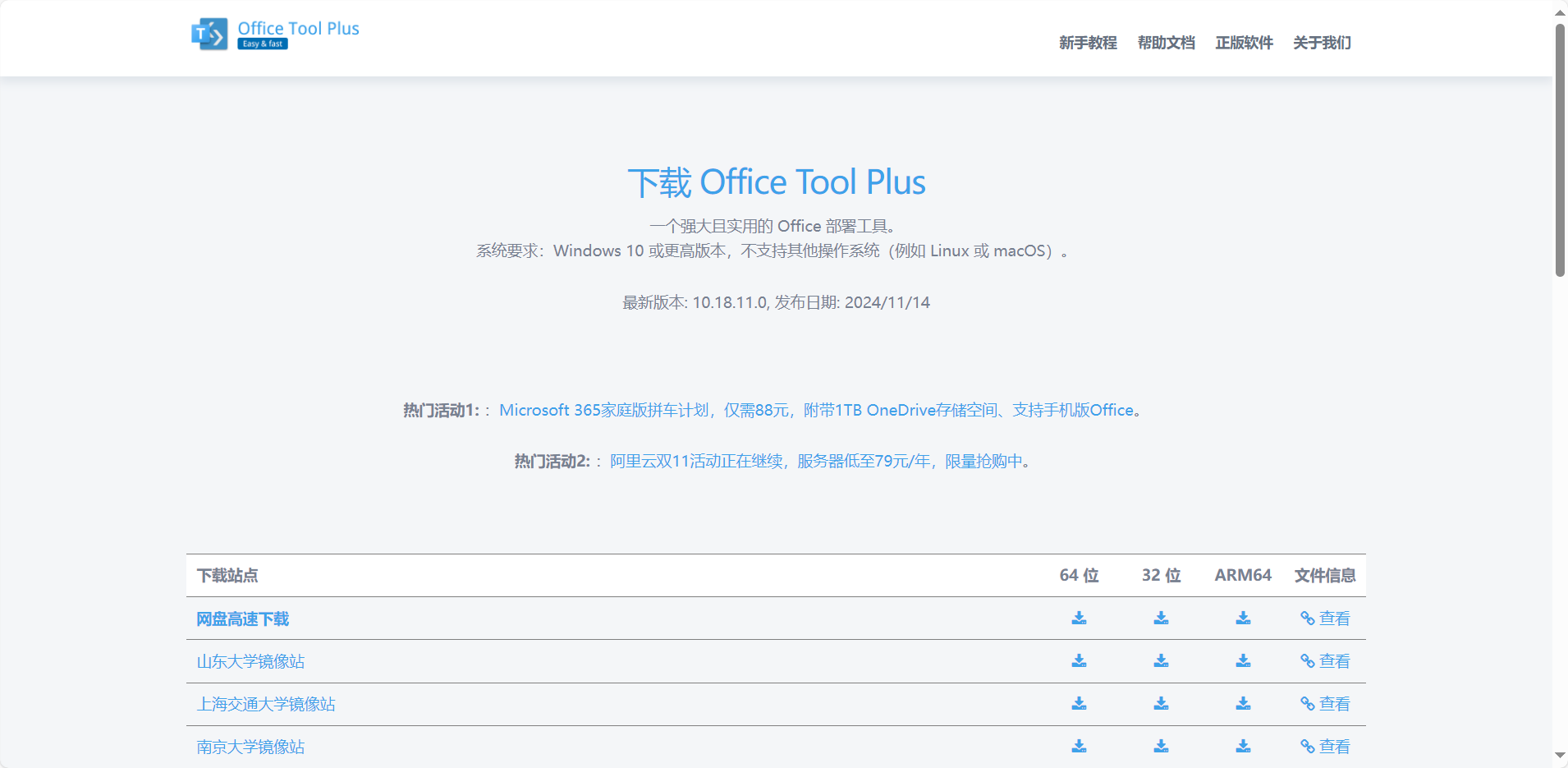
Task: Open 关于我们 navigation item
Action: click(x=1322, y=43)
